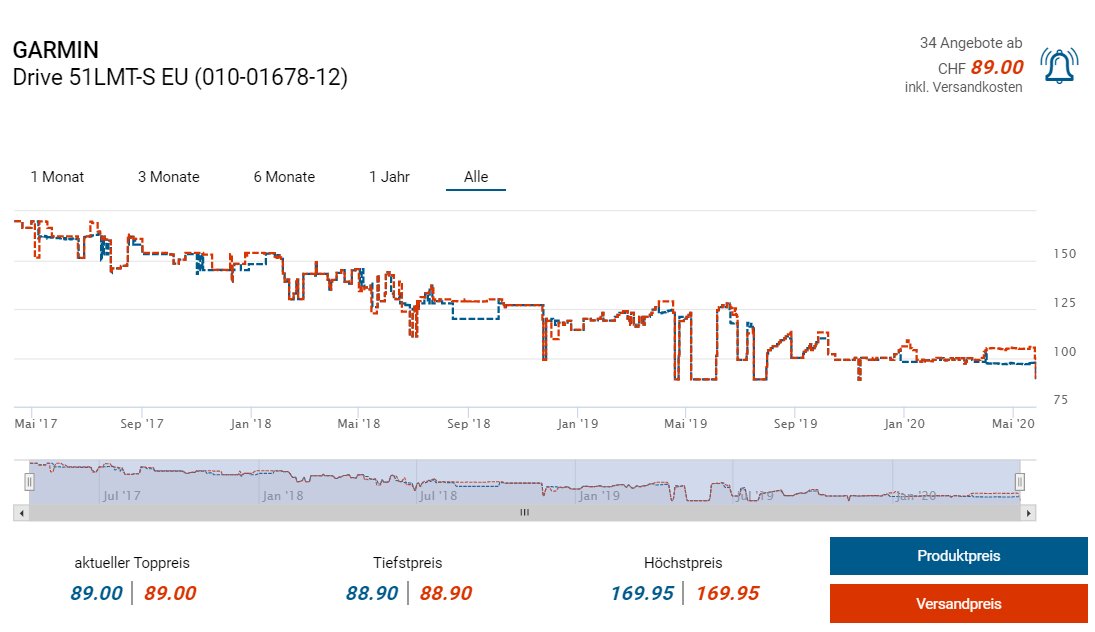Select the 1 Monat time range
The image size is (1095, 632).
[x=57, y=177]
